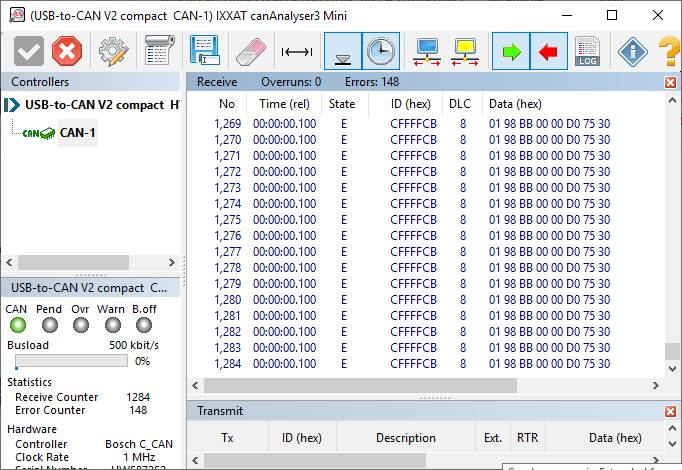682x470 pixels.
Task: Toggle the relative time clock button
Action: [381, 51]
